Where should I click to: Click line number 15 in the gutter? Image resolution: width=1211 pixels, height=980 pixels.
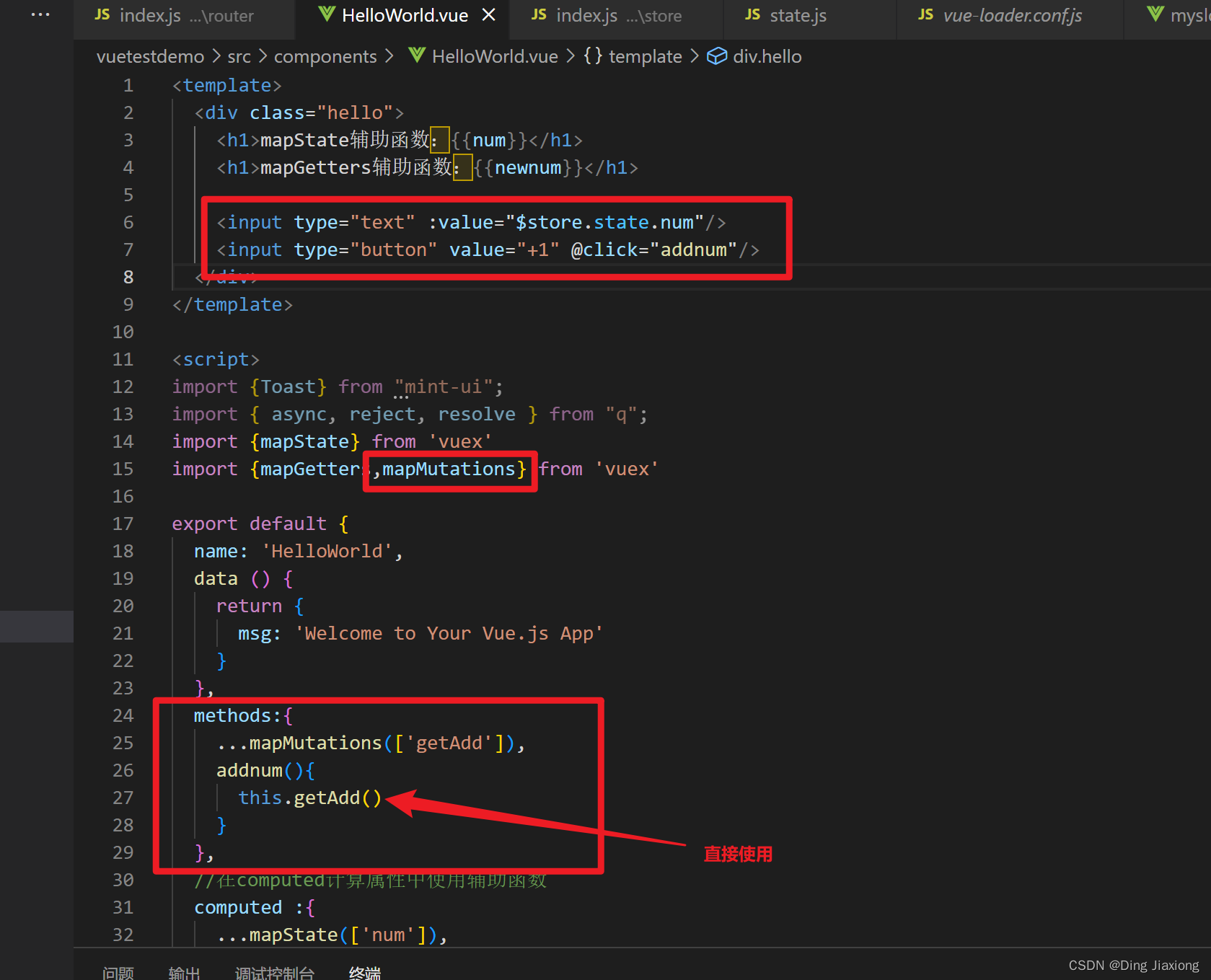[123, 469]
